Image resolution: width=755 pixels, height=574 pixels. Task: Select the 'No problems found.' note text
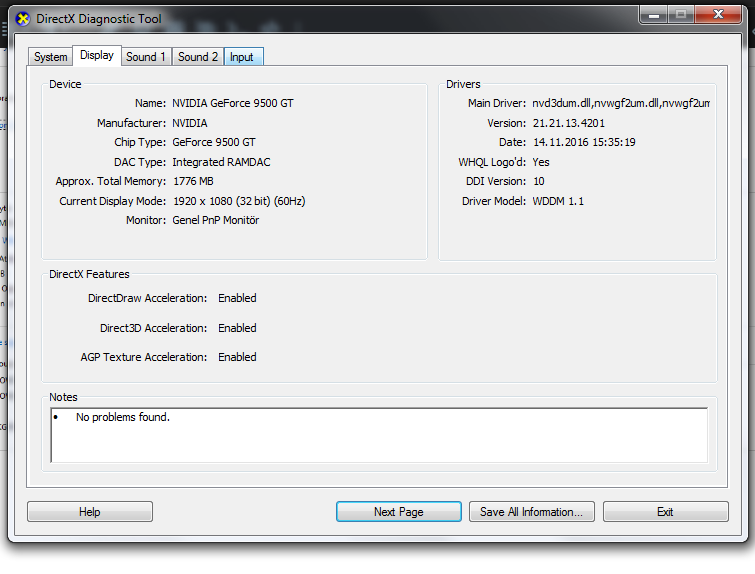(x=123, y=417)
